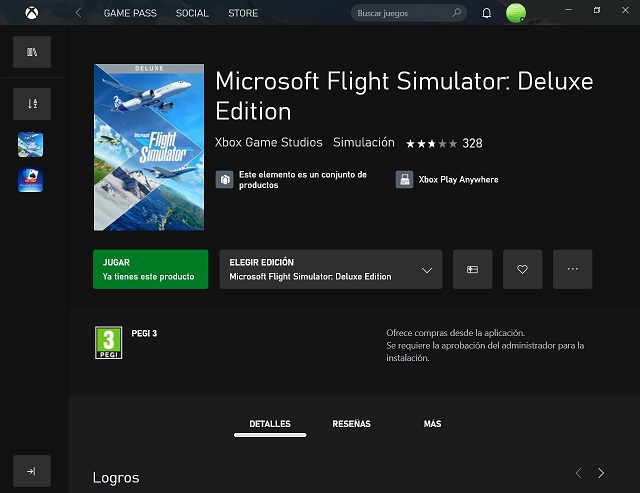Open the GAME PASS tab
Viewport: 640px width, 493px height.
click(x=130, y=13)
